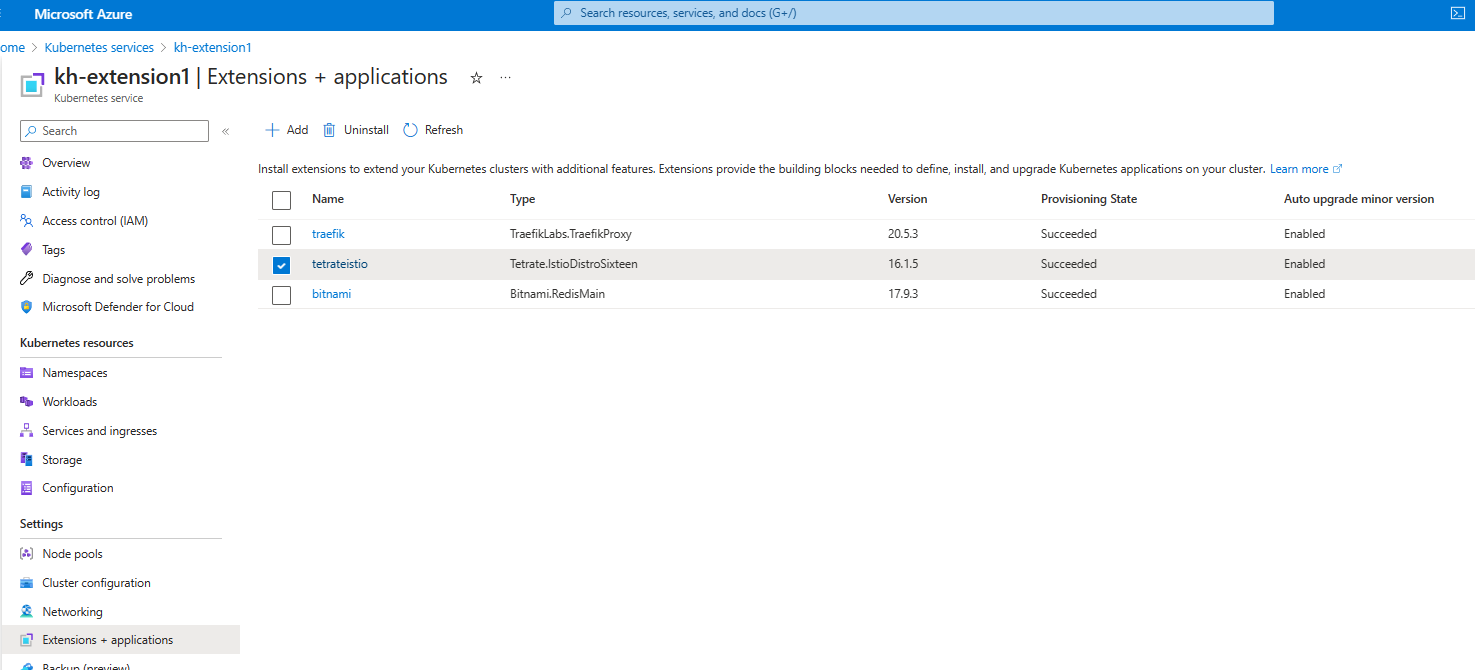The width and height of the screenshot is (1475, 670).
Task: Click the Provisioning State column header
Action: pos(1089,199)
